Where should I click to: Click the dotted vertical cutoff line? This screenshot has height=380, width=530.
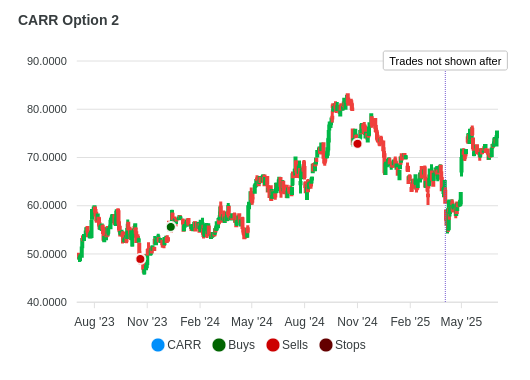[x=445, y=186]
